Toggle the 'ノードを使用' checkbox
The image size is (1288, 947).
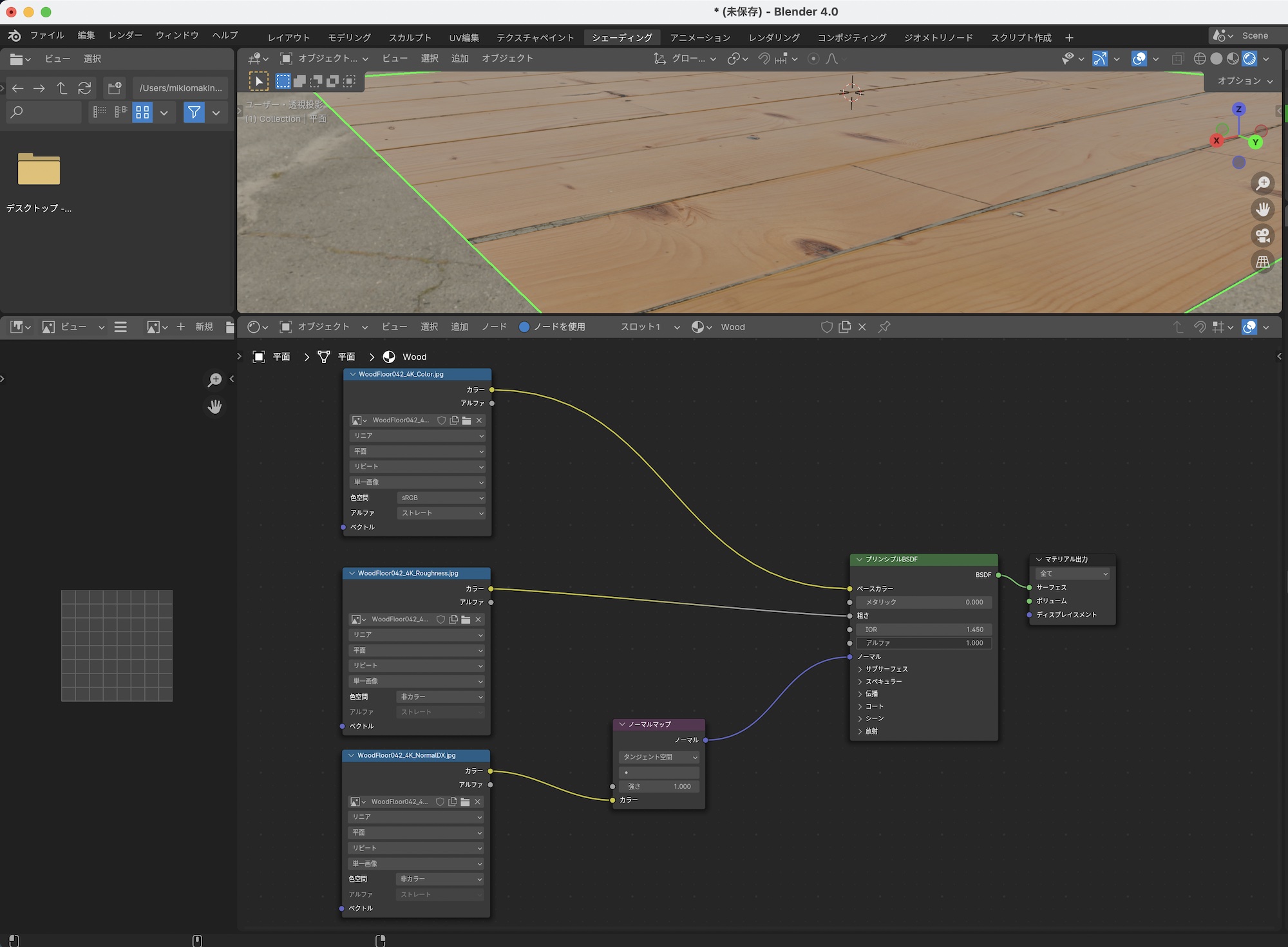524,327
